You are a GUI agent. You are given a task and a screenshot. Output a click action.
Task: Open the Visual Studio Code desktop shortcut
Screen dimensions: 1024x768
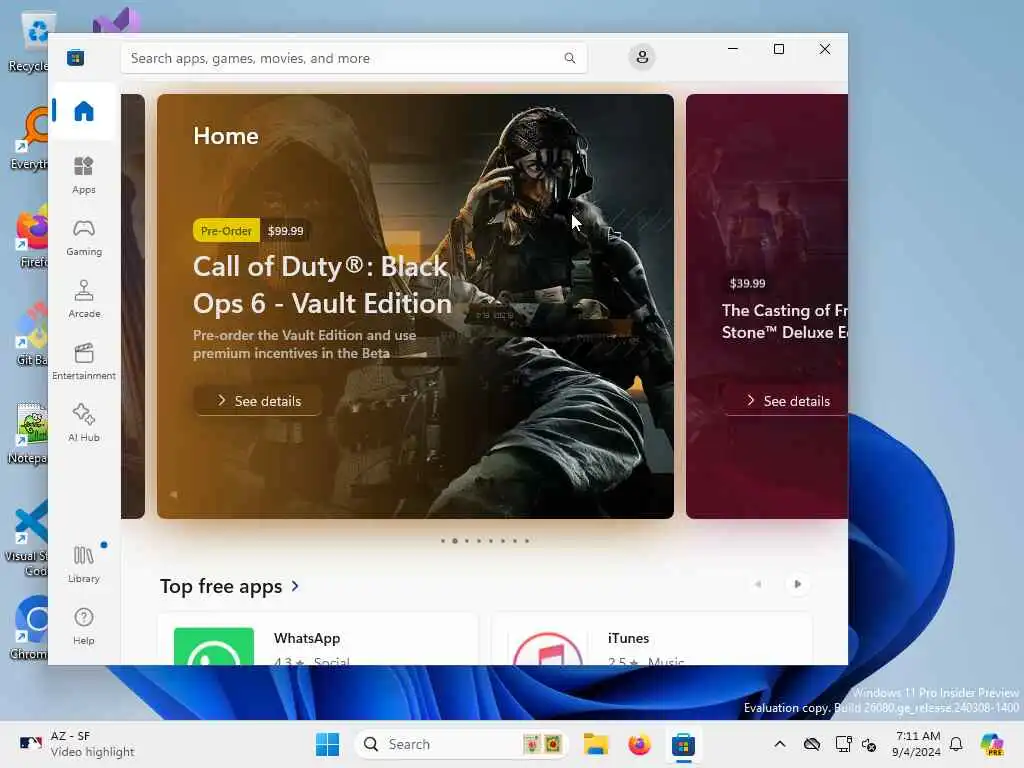[x=27, y=538]
